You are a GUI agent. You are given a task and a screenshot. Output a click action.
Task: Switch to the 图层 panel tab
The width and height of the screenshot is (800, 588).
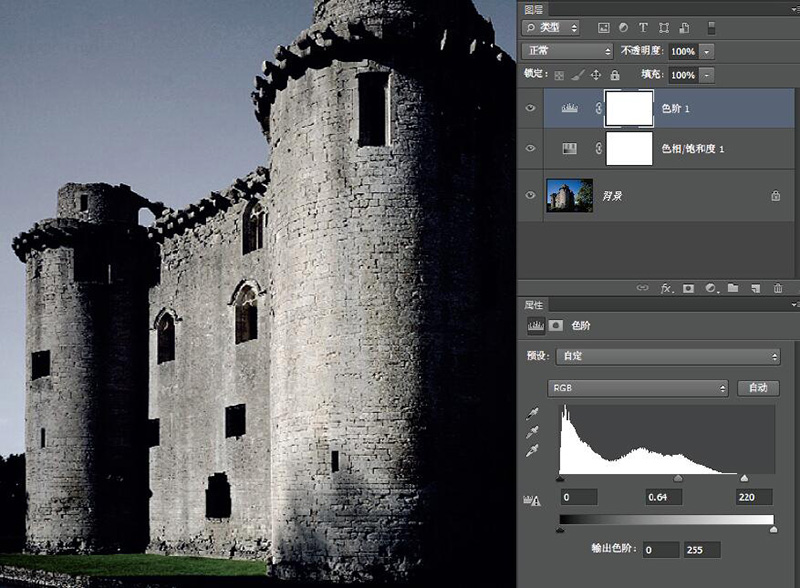(535, 6)
